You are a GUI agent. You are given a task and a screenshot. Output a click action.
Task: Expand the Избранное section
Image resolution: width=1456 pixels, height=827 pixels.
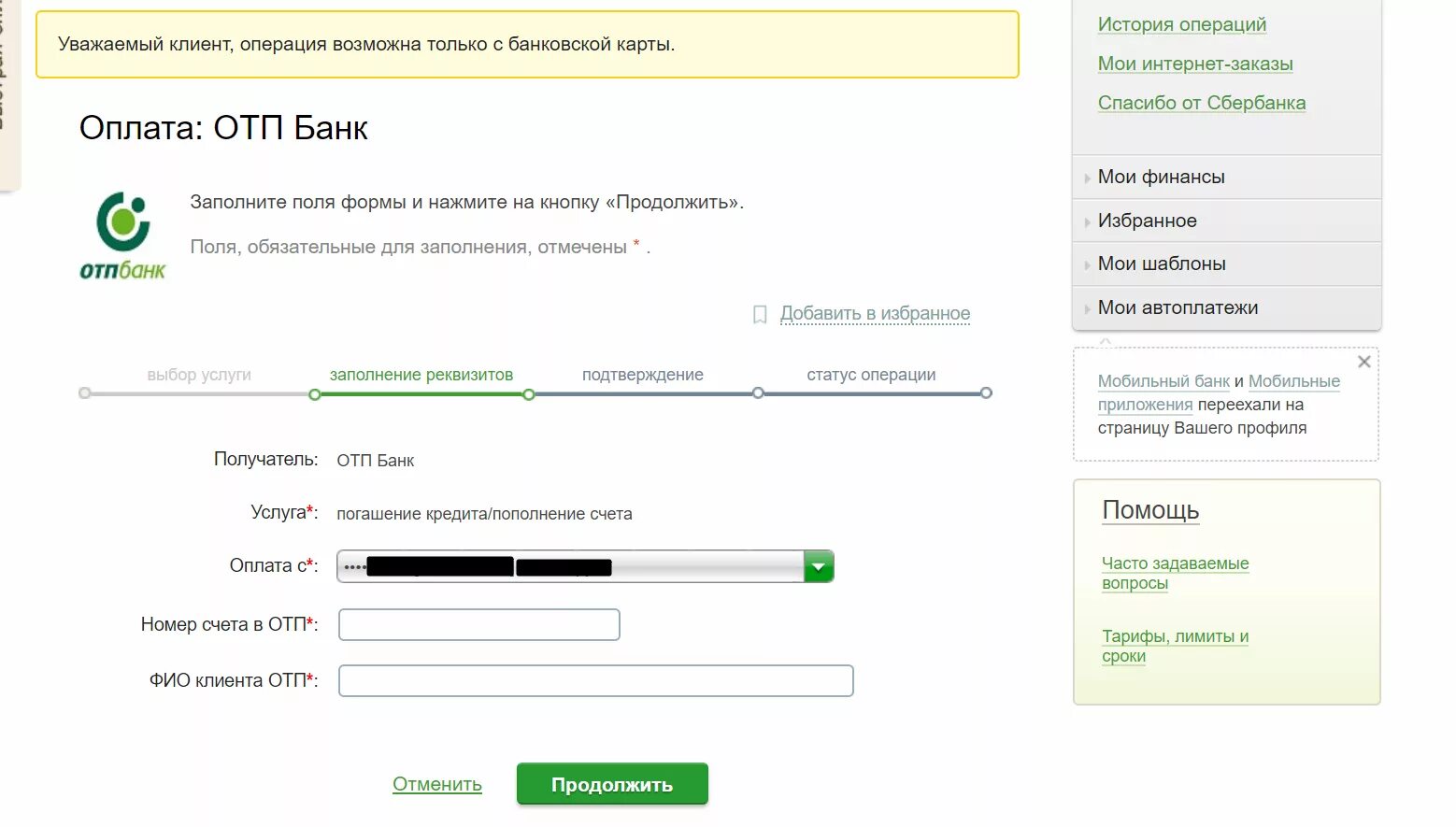(x=1226, y=221)
